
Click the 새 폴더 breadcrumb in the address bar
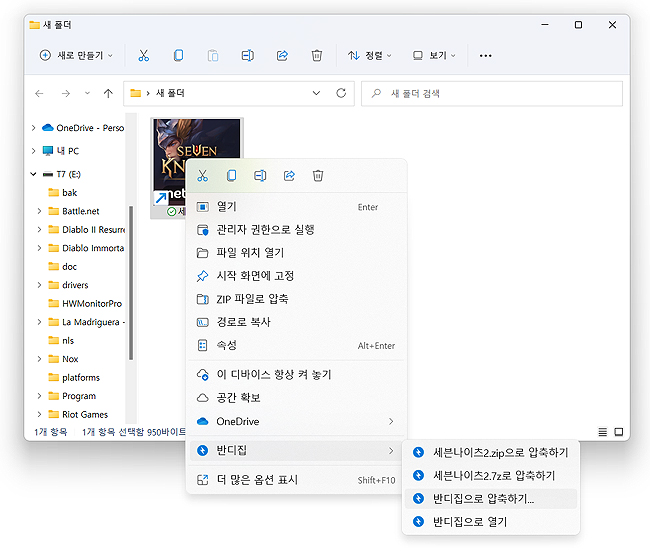170,93
